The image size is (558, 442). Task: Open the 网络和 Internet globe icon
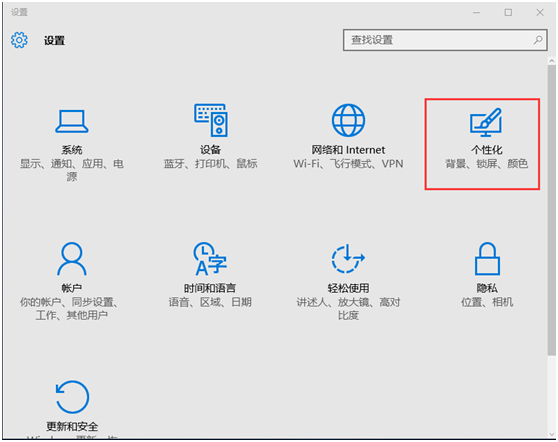pos(348,120)
